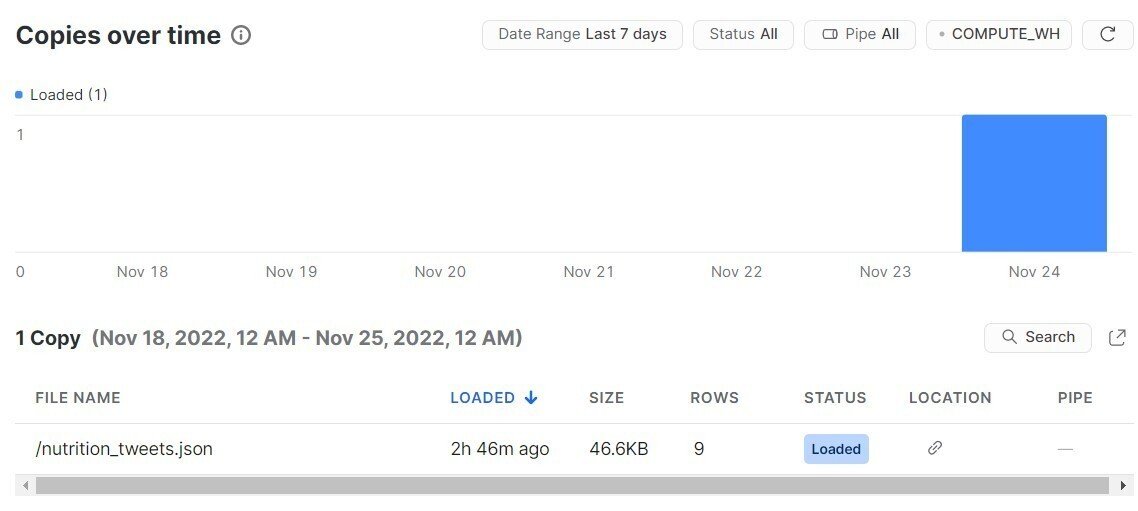This screenshot has width=1138, height=511.
Task: Open the Pipe All filter dropdown
Action: [859, 34]
